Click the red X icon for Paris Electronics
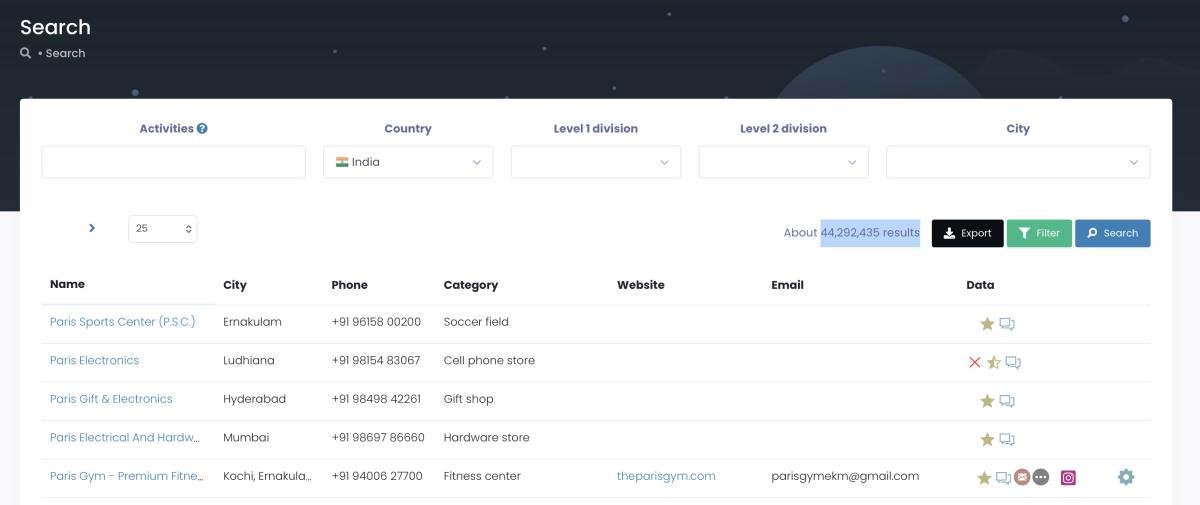Viewport: 1200px width, 505px height. click(975, 362)
